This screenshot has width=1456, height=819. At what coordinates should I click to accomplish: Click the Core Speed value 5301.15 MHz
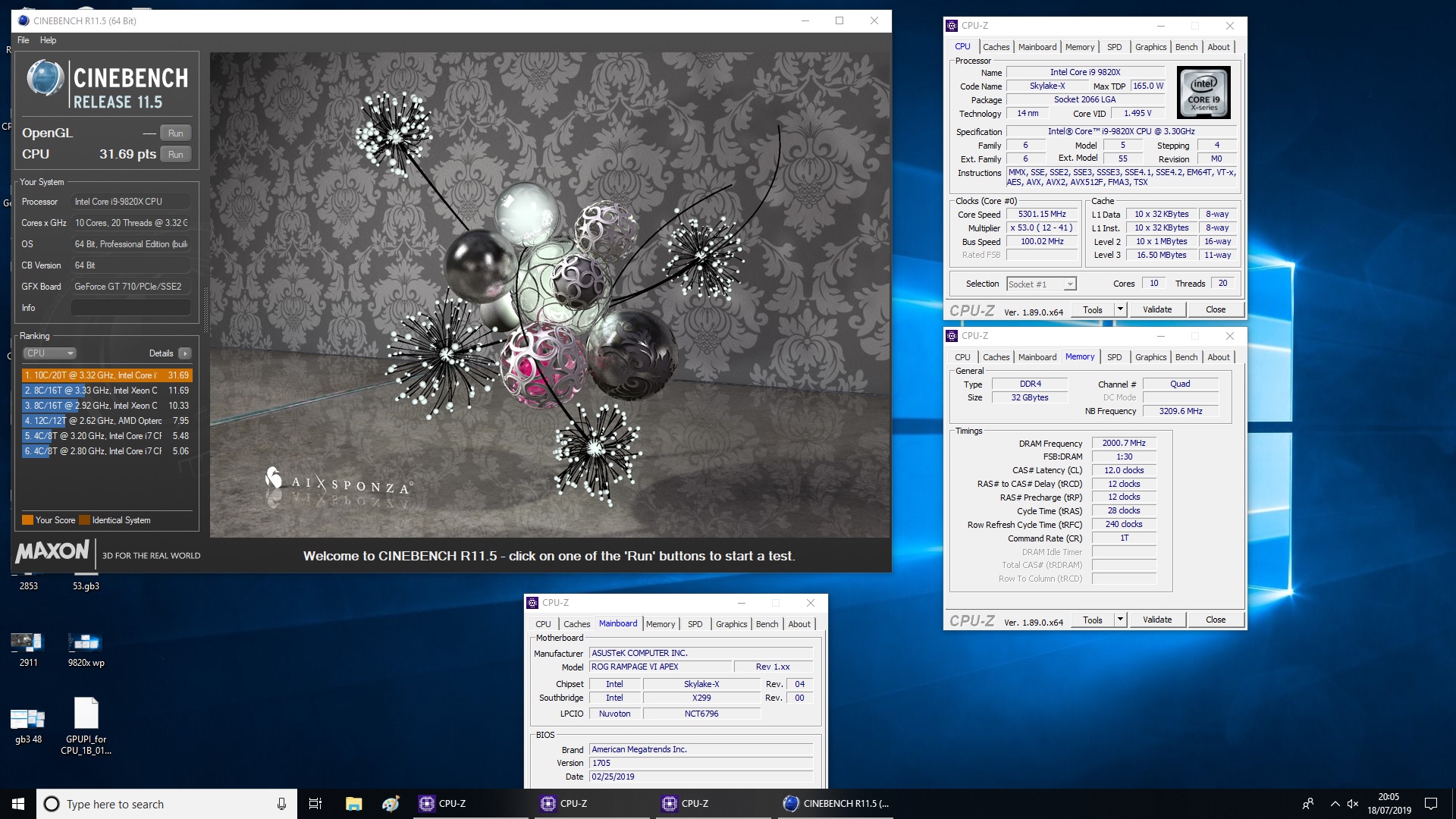pos(1042,215)
